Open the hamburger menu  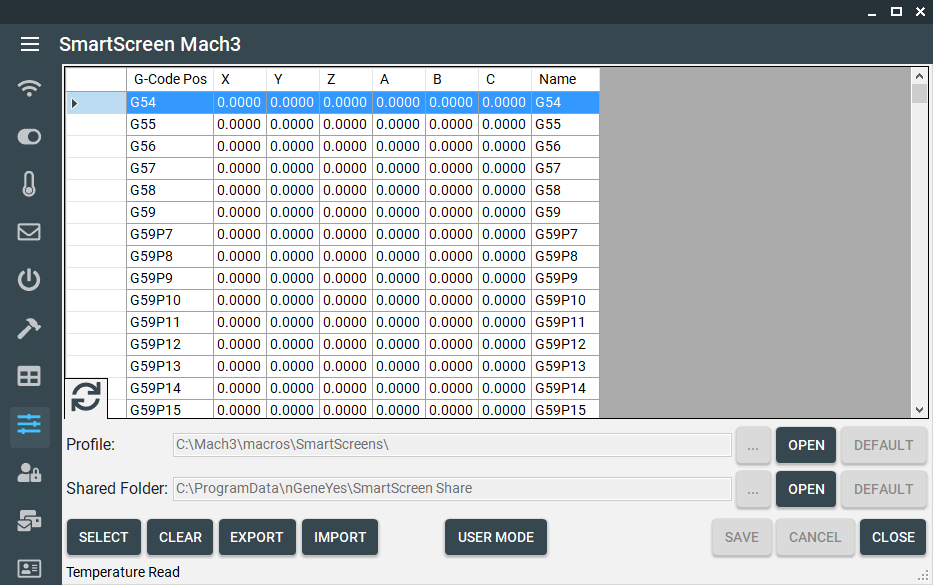click(x=30, y=44)
